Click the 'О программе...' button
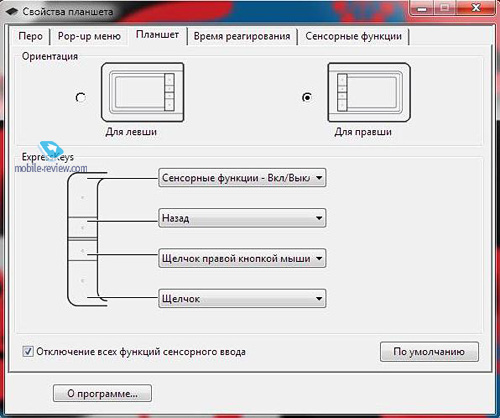The width and height of the screenshot is (500, 418). 102,393
